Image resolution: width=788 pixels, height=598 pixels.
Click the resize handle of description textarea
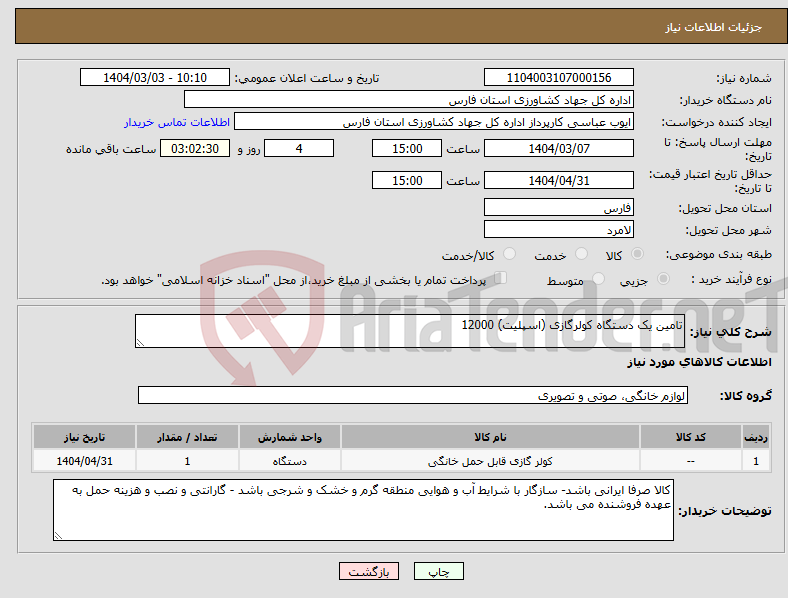(x=140, y=343)
